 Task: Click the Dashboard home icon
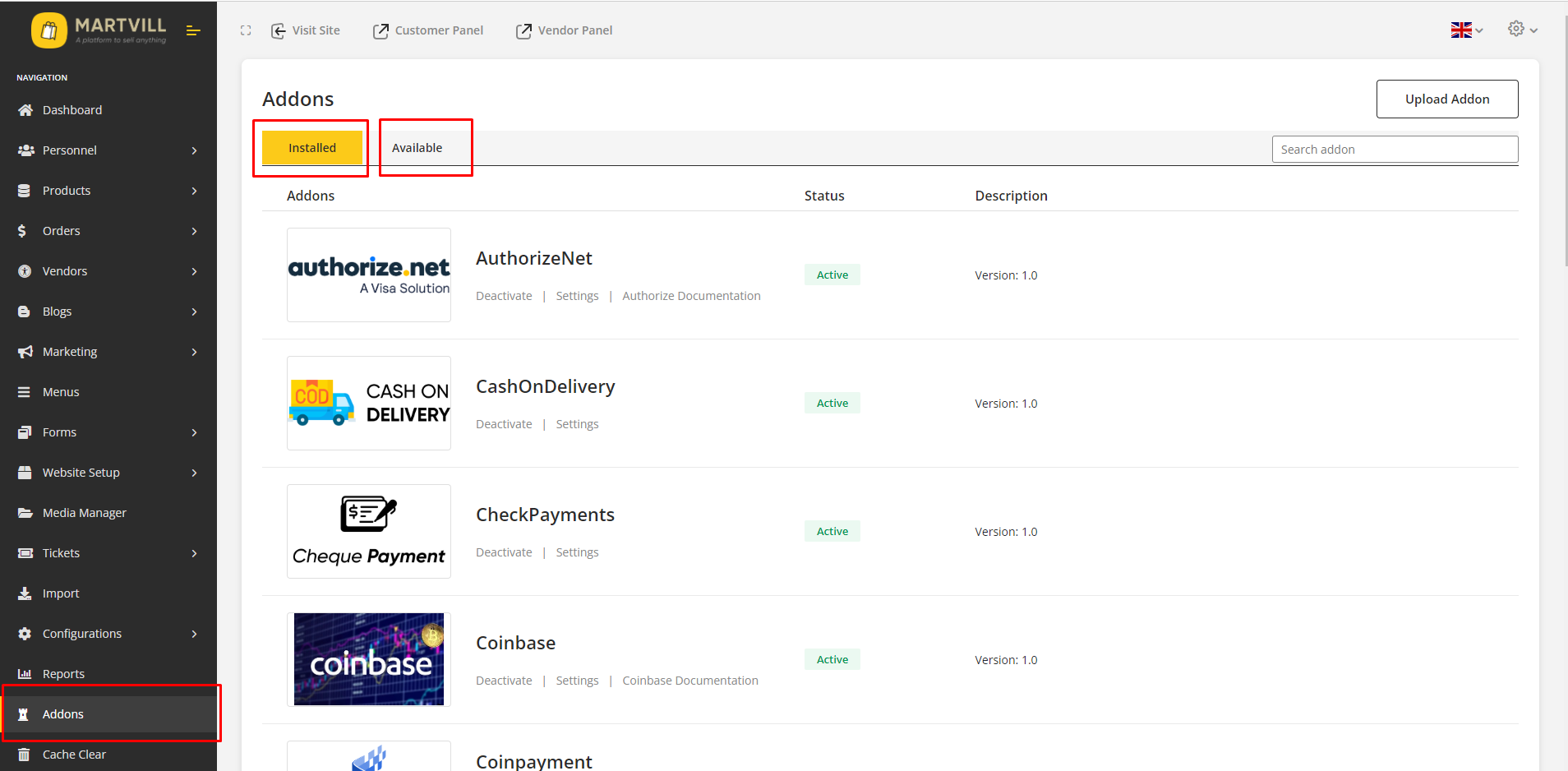25,110
